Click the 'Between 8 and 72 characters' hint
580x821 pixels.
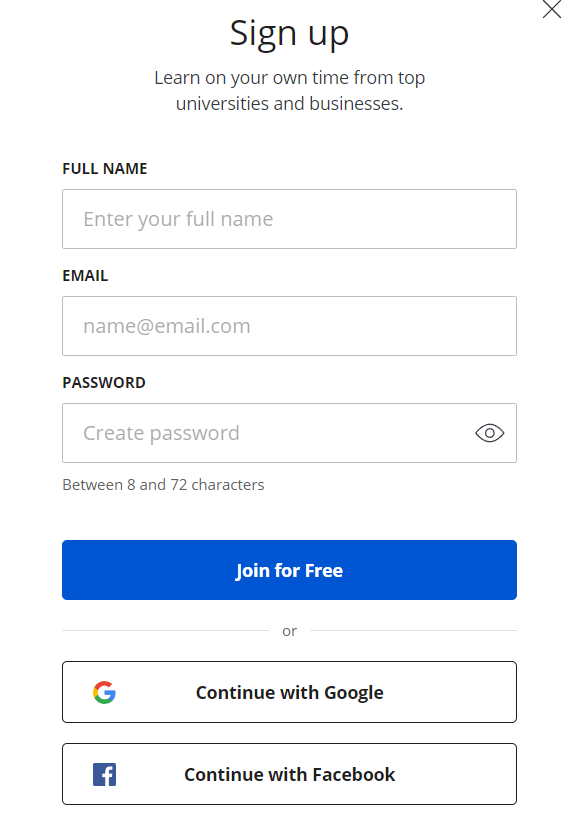pos(163,485)
